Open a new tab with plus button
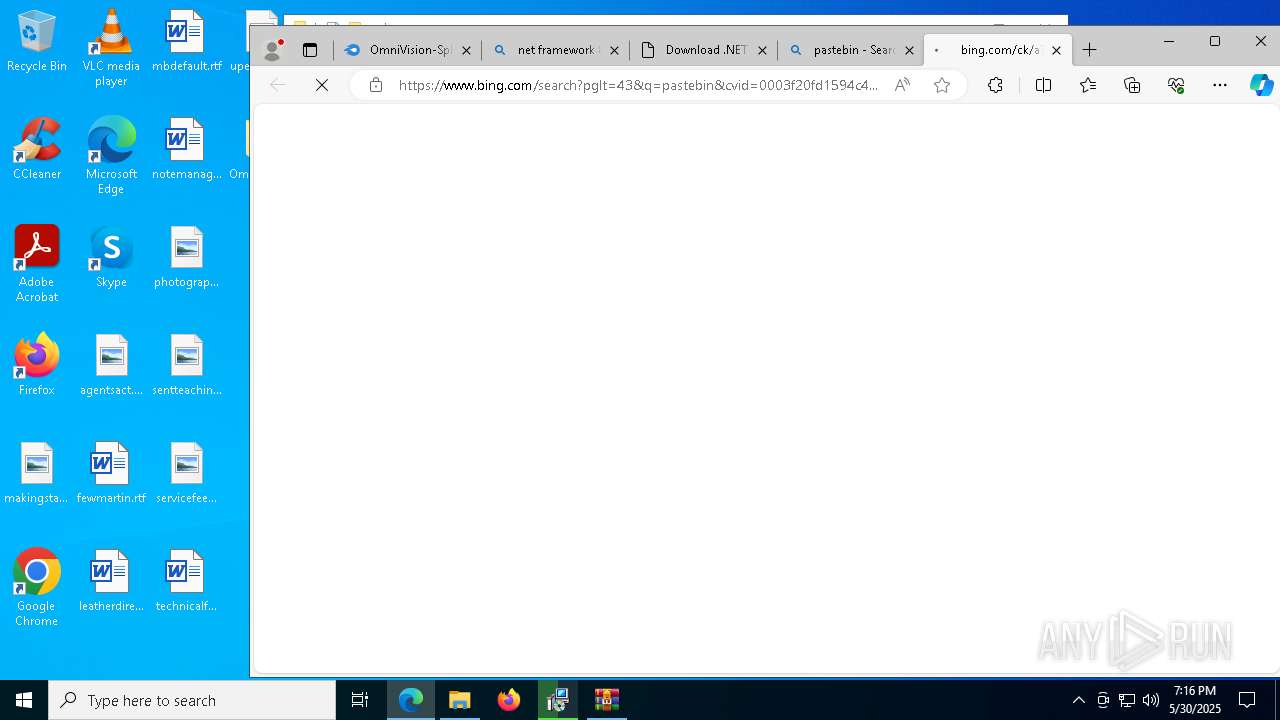Viewport: 1280px width, 720px height. (x=1090, y=50)
